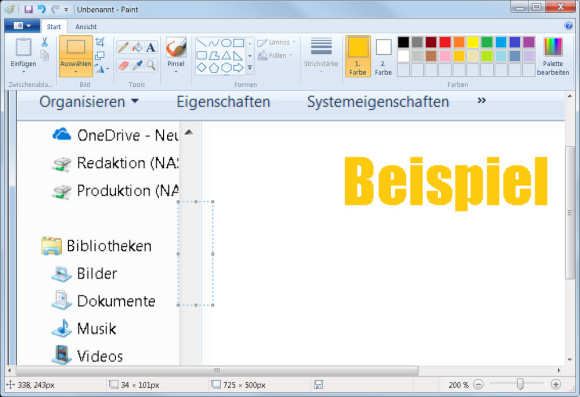Open the blue Paint file menu button
The width and height of the screenshot is (580, 397).
point(22,26)
